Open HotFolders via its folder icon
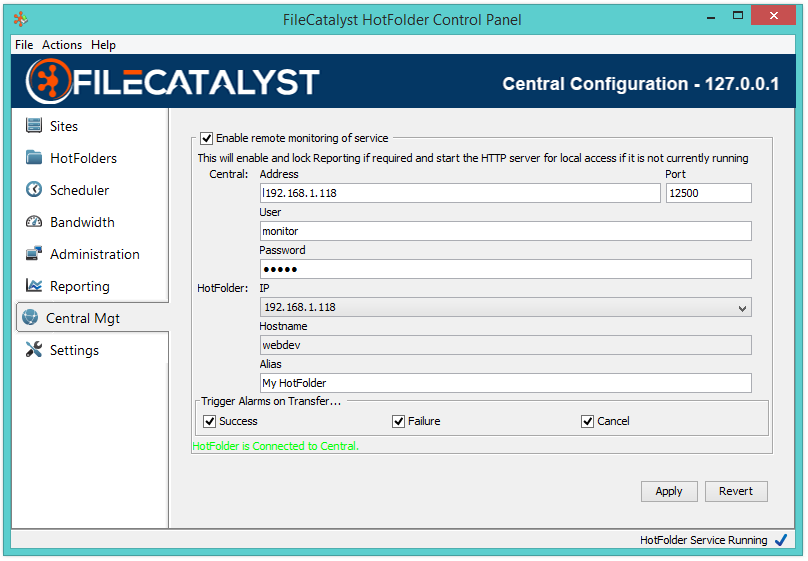The height and width of the screenshot is (561, 808). pyautogui.click(x=34, y=158)
